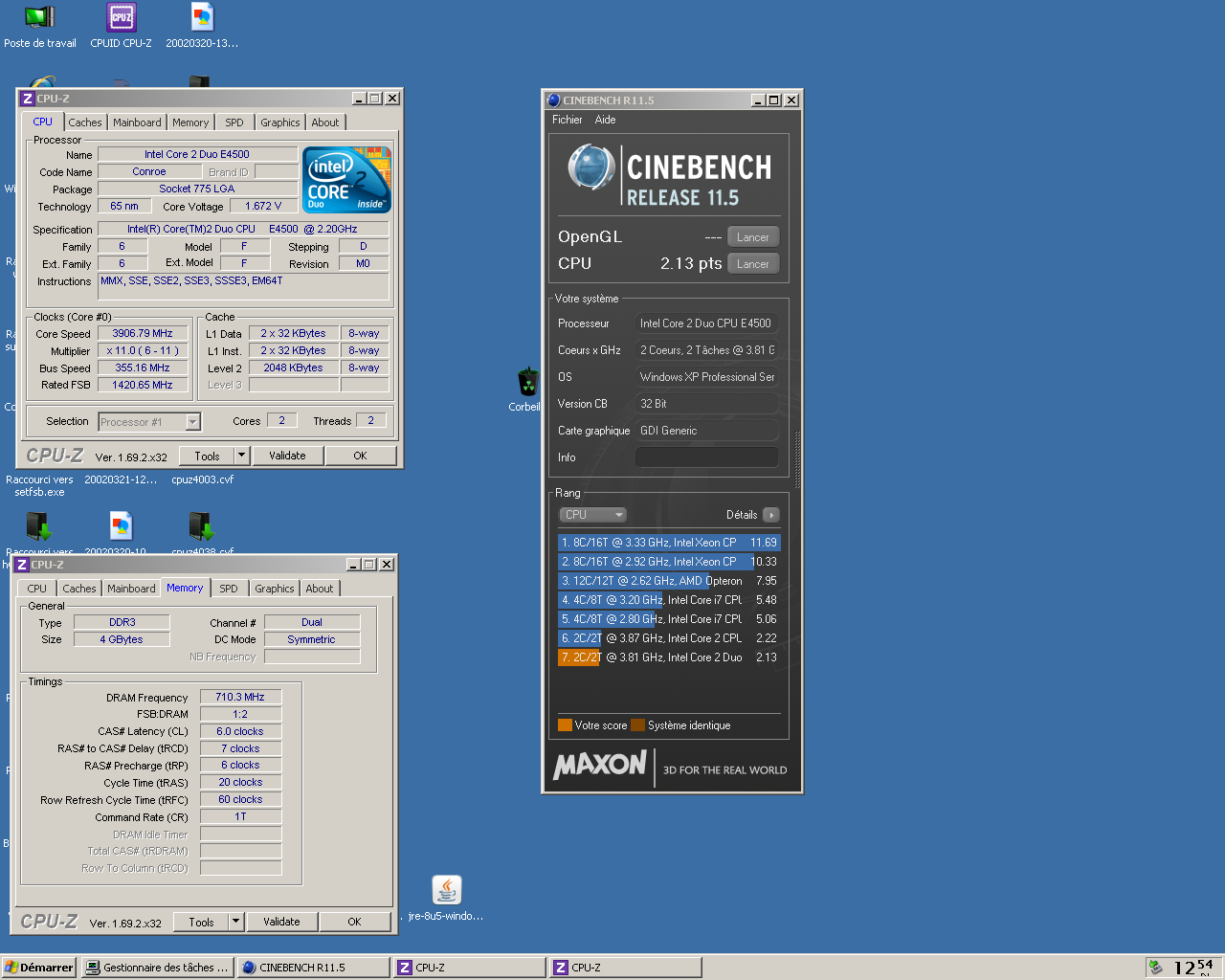Select rank 3 AMD Opteron row
The height and width of the screenshot is (980, 1225).
click(669, 581)
